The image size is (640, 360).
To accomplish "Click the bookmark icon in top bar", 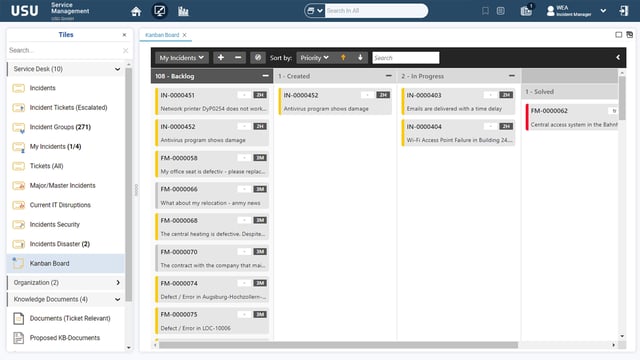I will pos(485,11).
